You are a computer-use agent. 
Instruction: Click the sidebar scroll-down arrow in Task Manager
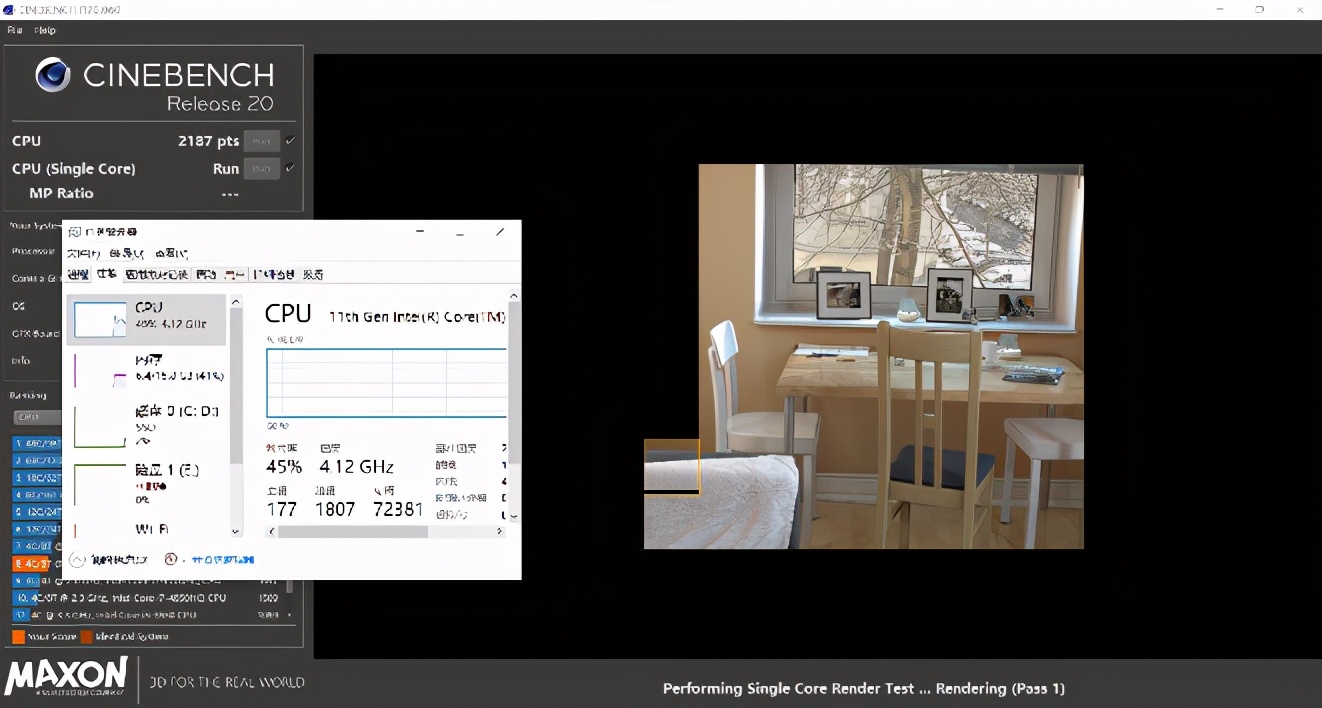pyautogui.click(x=236, y=532)
